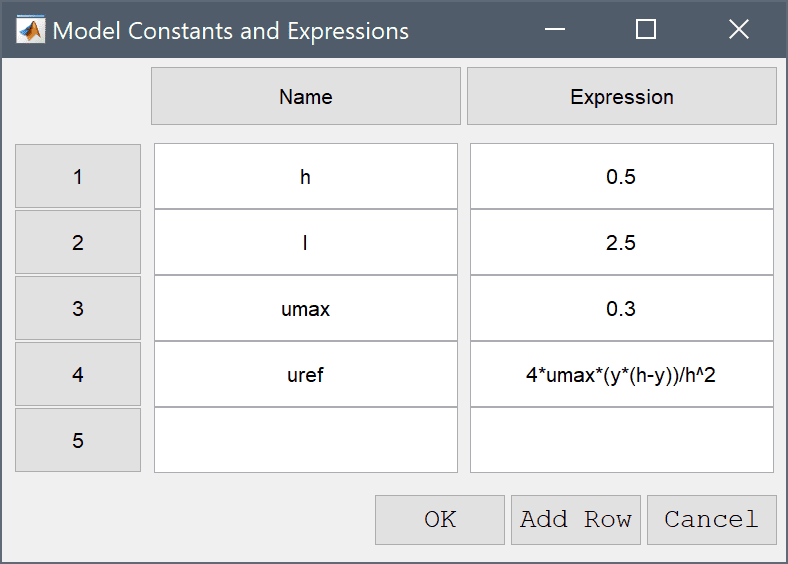This screenshot has height=564, width=788.
Task: Edit the uref name field
Action: click(306, 374)
